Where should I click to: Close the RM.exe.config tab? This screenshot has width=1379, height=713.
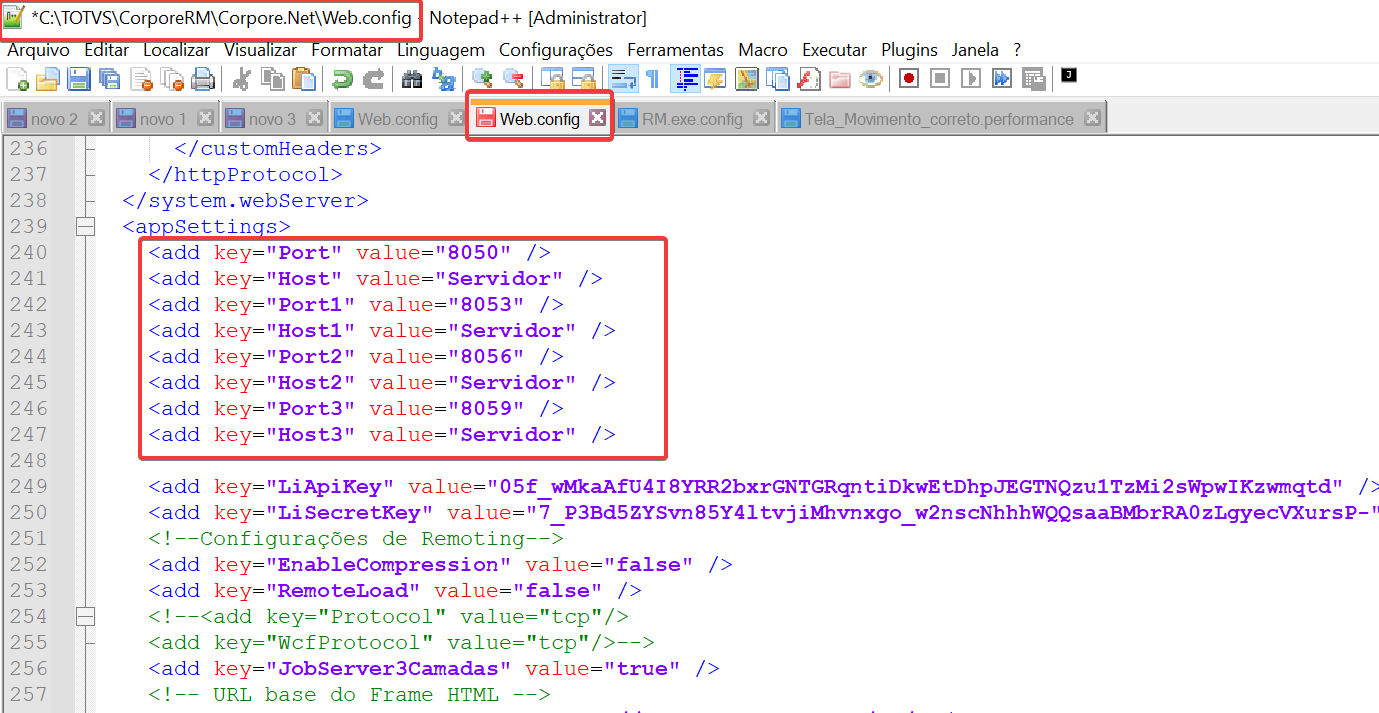pyautogui.click(x=761, y=118)
